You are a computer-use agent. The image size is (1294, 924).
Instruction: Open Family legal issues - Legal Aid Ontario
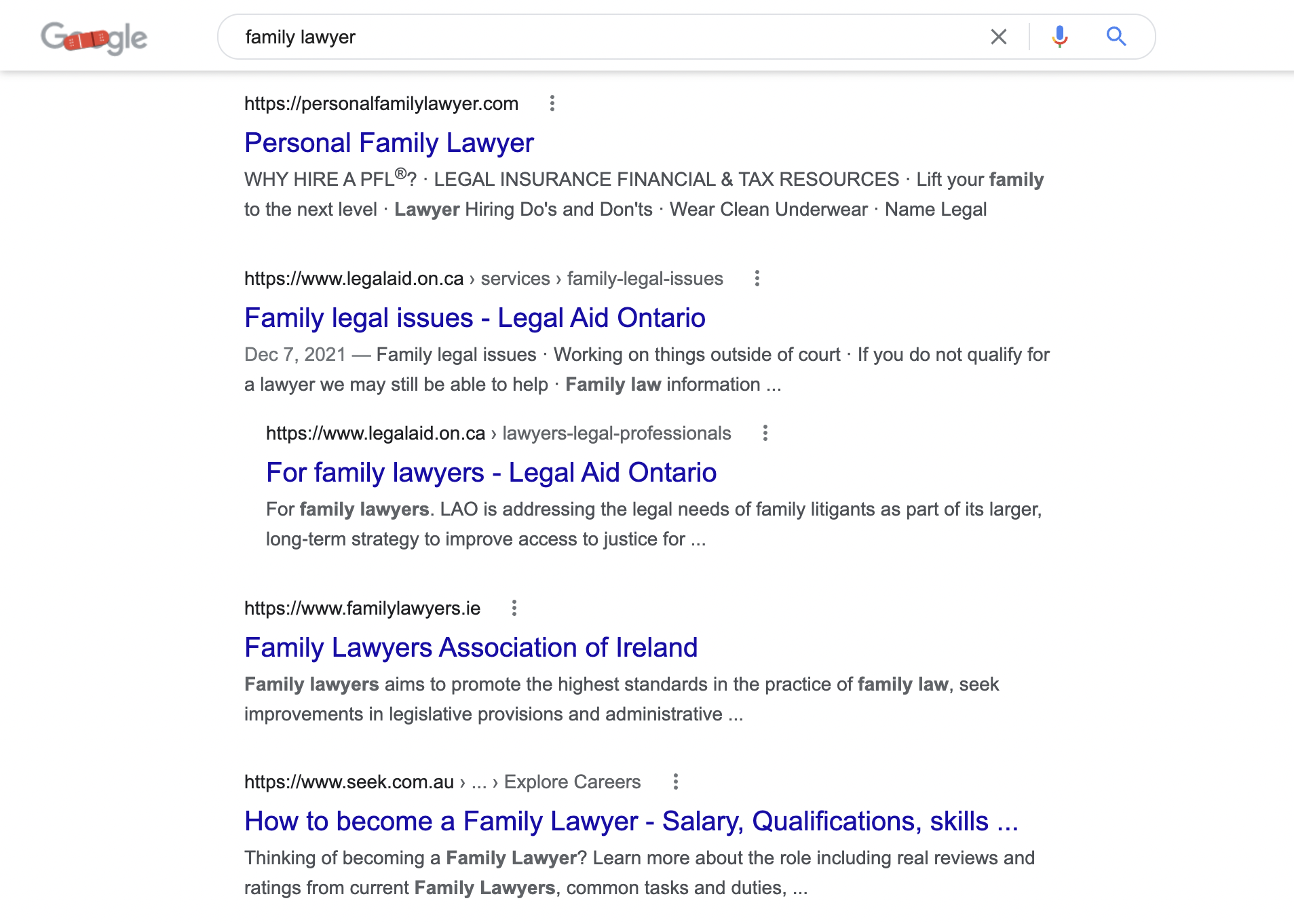[x=475, y=318]
